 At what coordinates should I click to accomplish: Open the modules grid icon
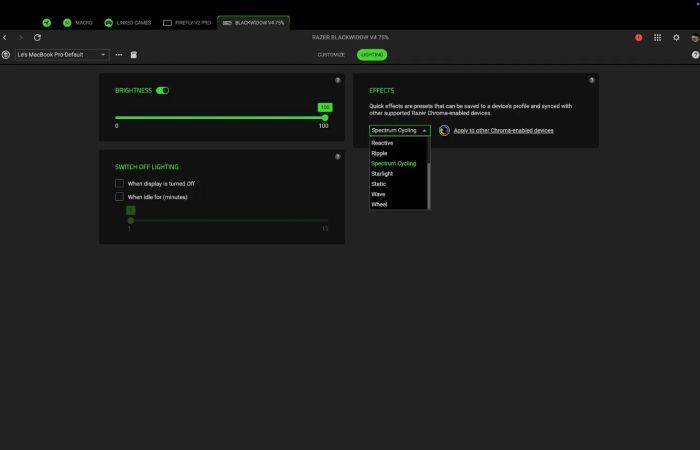coord(657,38)
